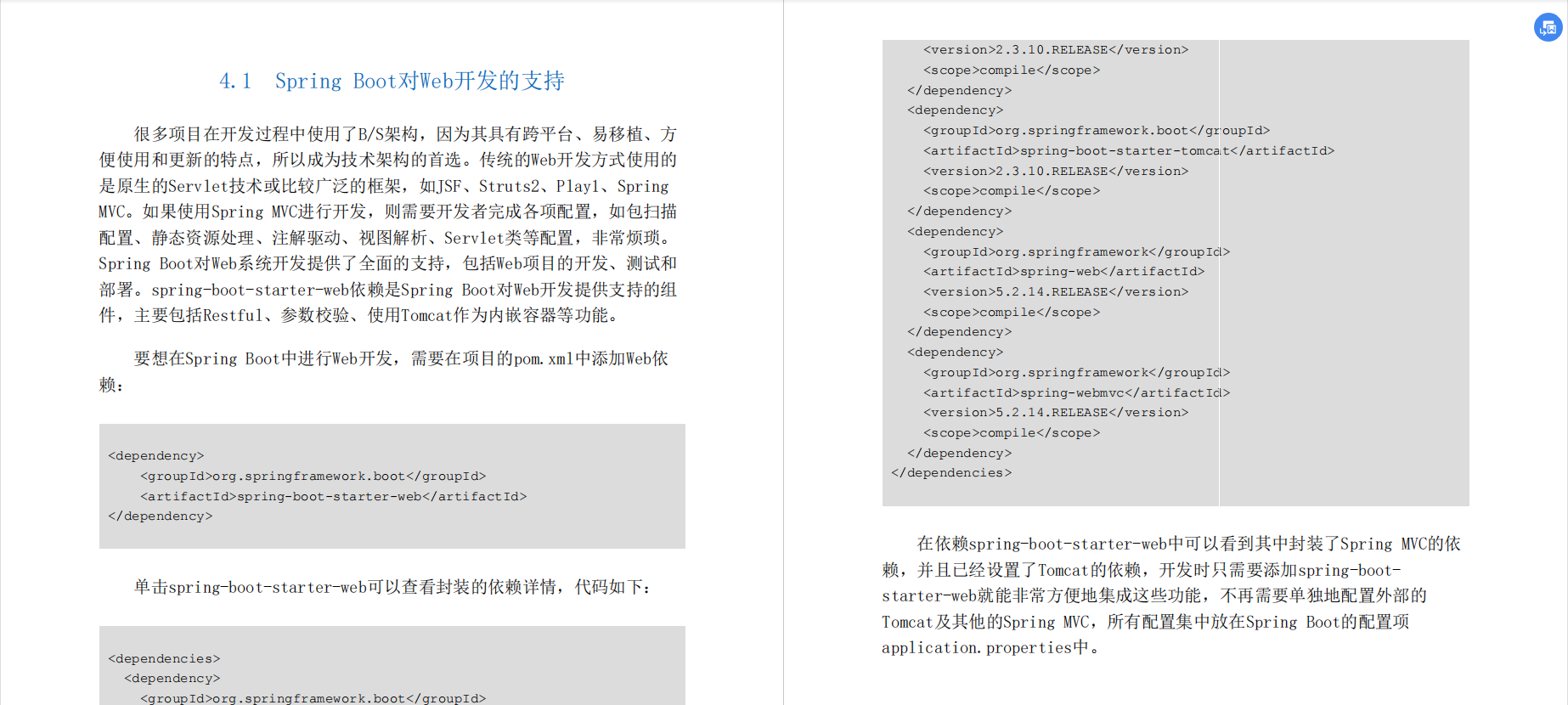
Task: Click the 5.2.14.RELEASE version directly below spring-web artifactId
Action: (1056, 291)
